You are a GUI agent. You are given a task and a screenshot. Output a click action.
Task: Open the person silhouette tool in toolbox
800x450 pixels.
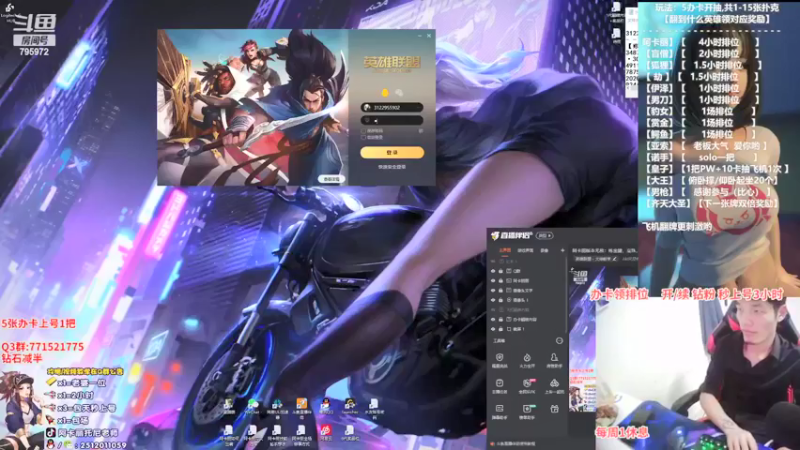554,358
